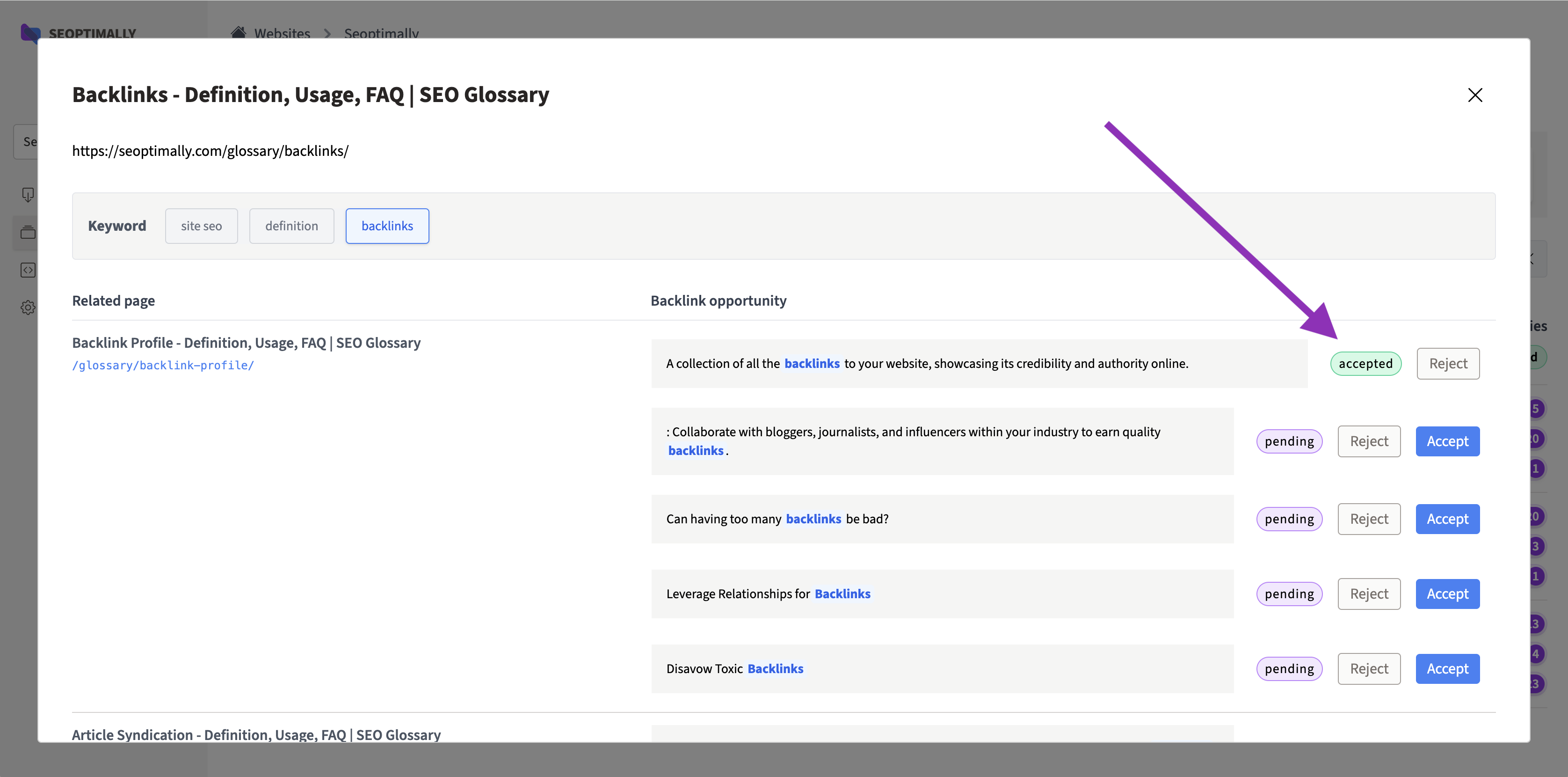Accept 'Leverage Relationships for Backlinks' opportunity
This screenshot has width=1568, height=777.
(x=1447, y=594)
